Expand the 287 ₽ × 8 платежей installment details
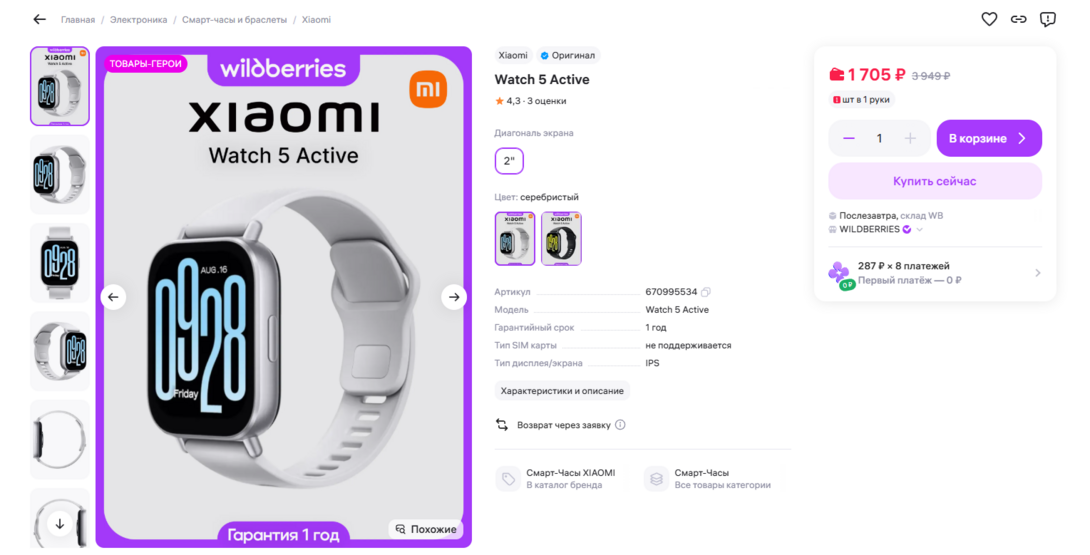Viewport: 1090px width, 555px height. coord(1038,273)
